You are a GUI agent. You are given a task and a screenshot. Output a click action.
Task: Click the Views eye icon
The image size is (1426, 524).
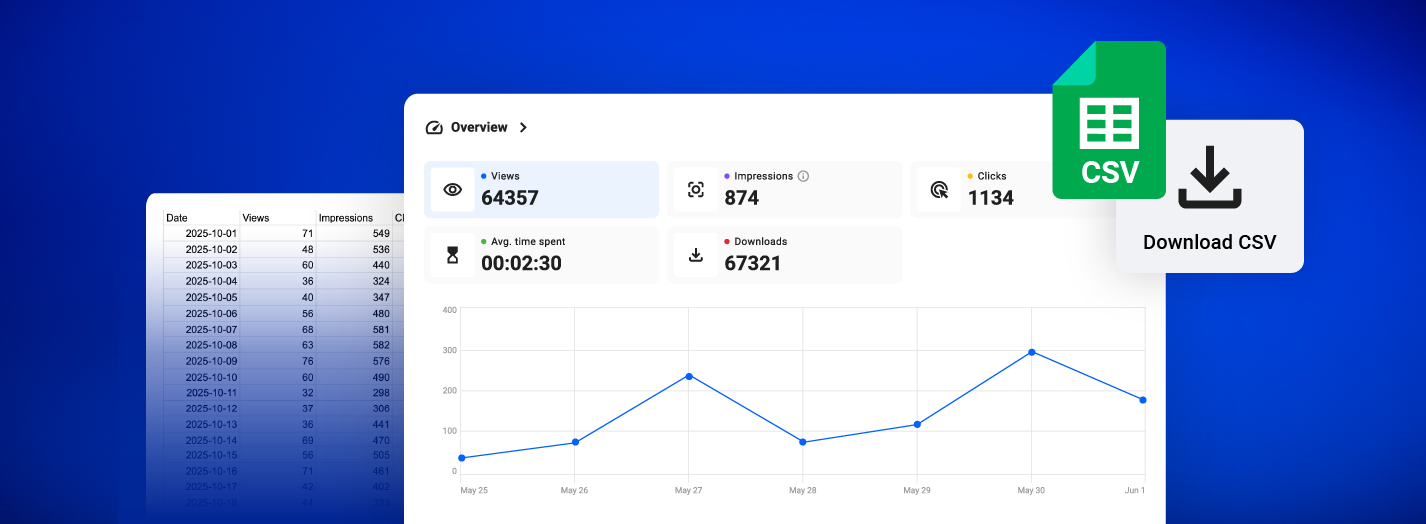coord(453,190)
